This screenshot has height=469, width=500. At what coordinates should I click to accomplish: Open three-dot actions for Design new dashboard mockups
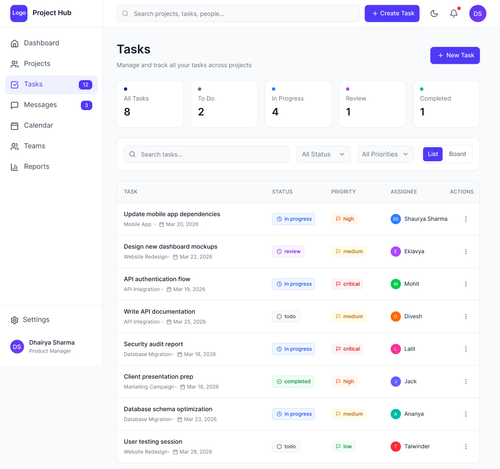click(x=466, y=251)
